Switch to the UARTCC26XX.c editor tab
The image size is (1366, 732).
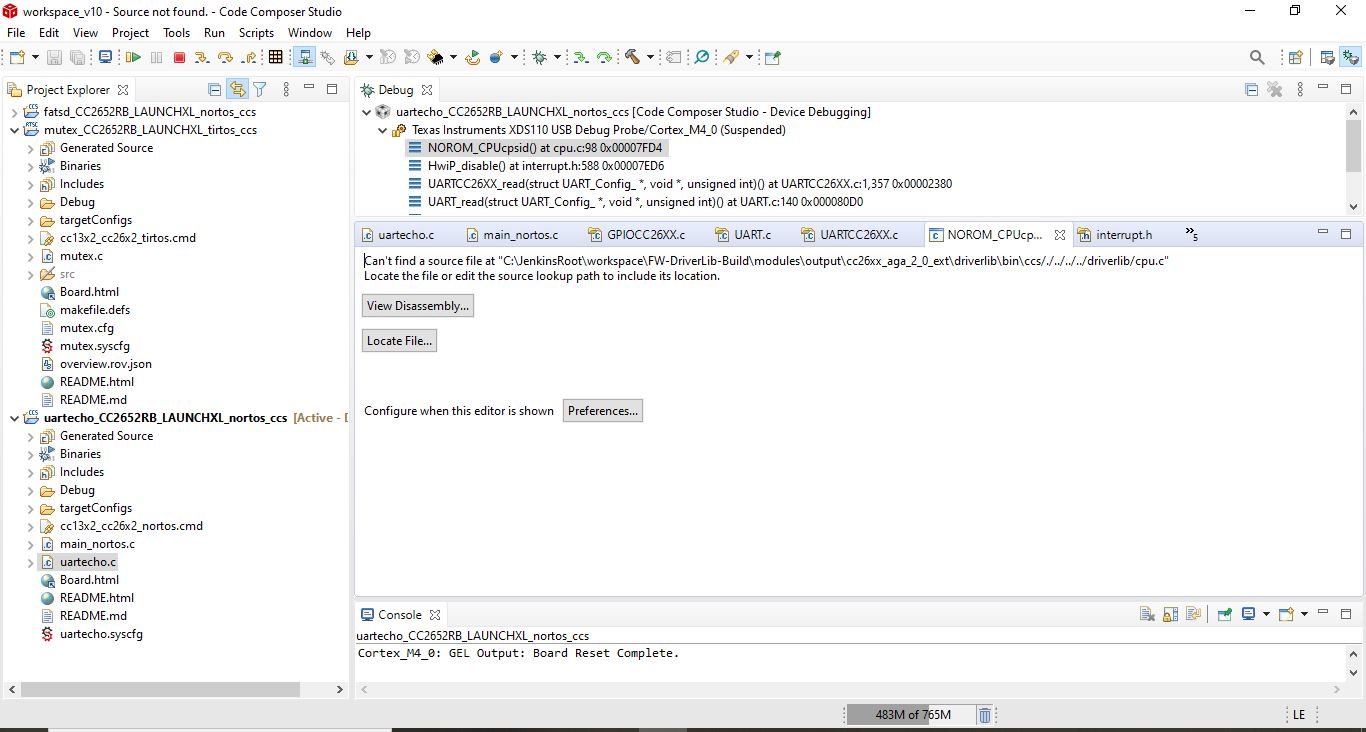849,235
